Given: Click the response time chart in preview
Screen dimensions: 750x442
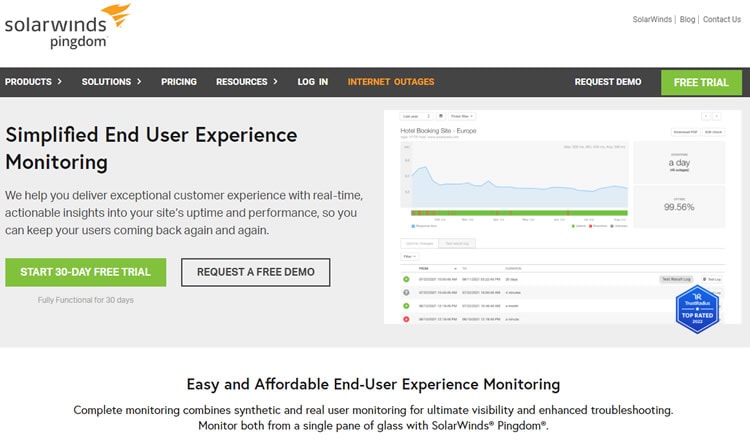Looking at the screenshot, I should coord(515,175).
